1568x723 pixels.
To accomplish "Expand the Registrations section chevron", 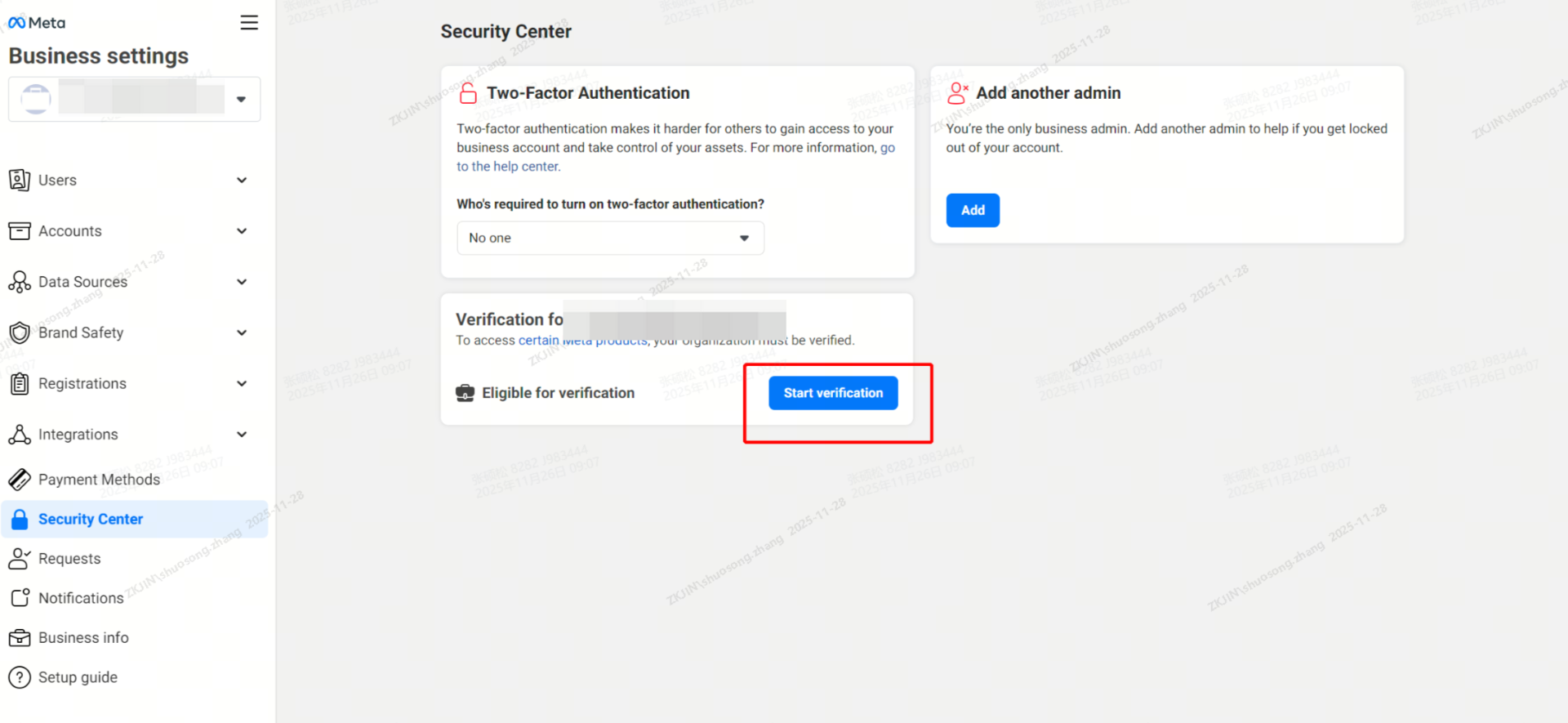I will click(242, 384).
